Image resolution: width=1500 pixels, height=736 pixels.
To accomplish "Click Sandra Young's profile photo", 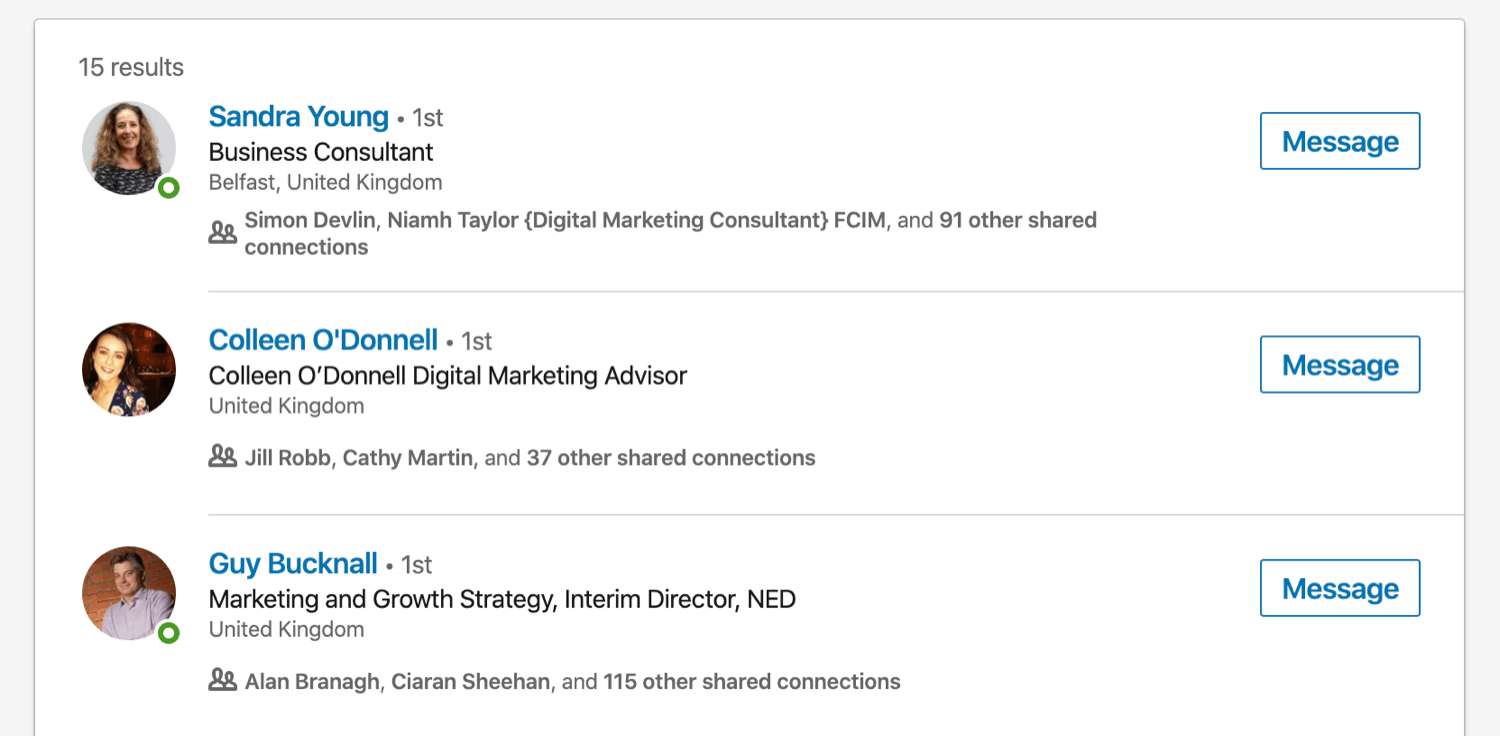I will point(128,147).
